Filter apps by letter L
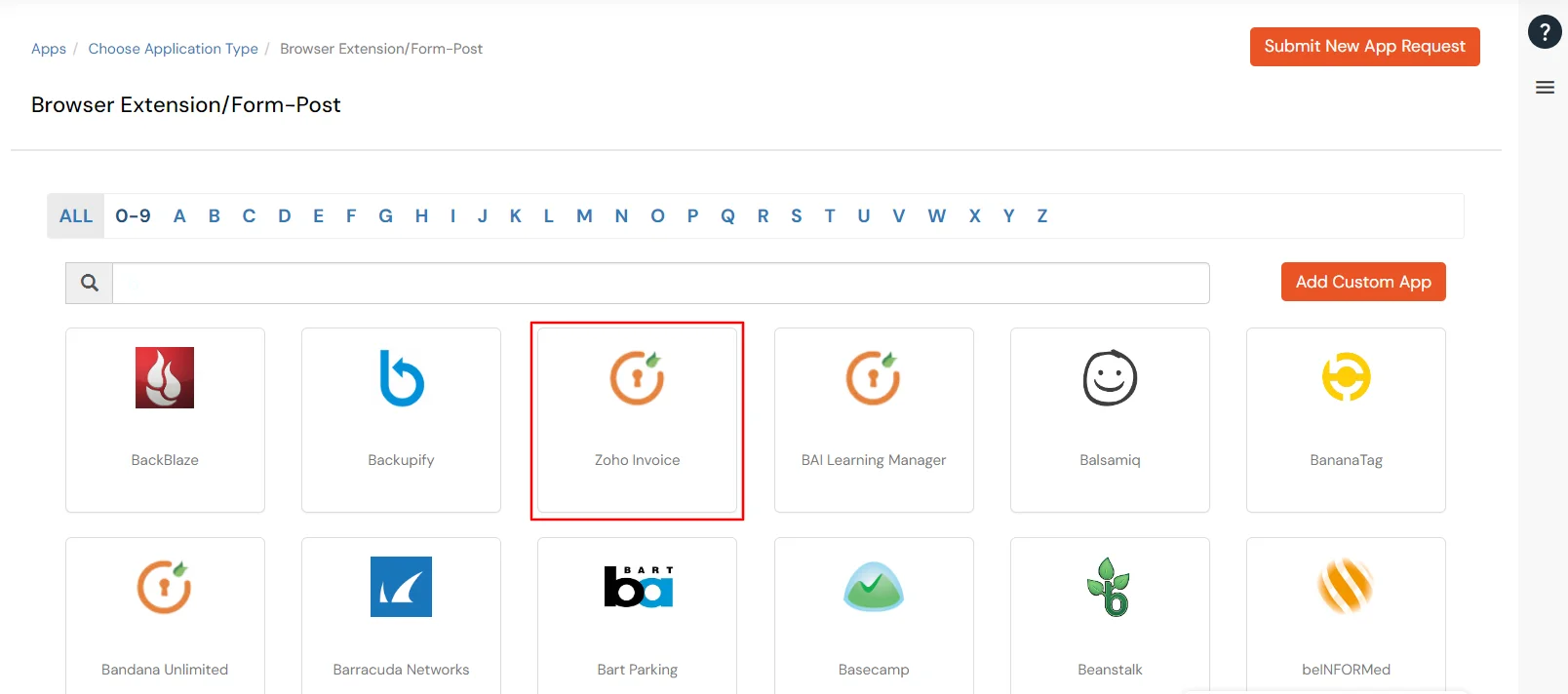The height and width of the screenshot is (694, 1568). (549, 216)
